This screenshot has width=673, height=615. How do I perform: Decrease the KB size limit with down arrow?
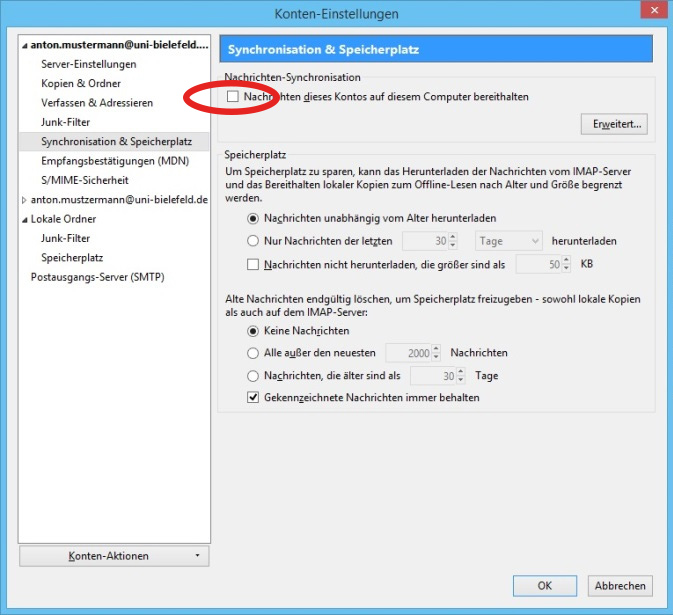click(567, 269)
